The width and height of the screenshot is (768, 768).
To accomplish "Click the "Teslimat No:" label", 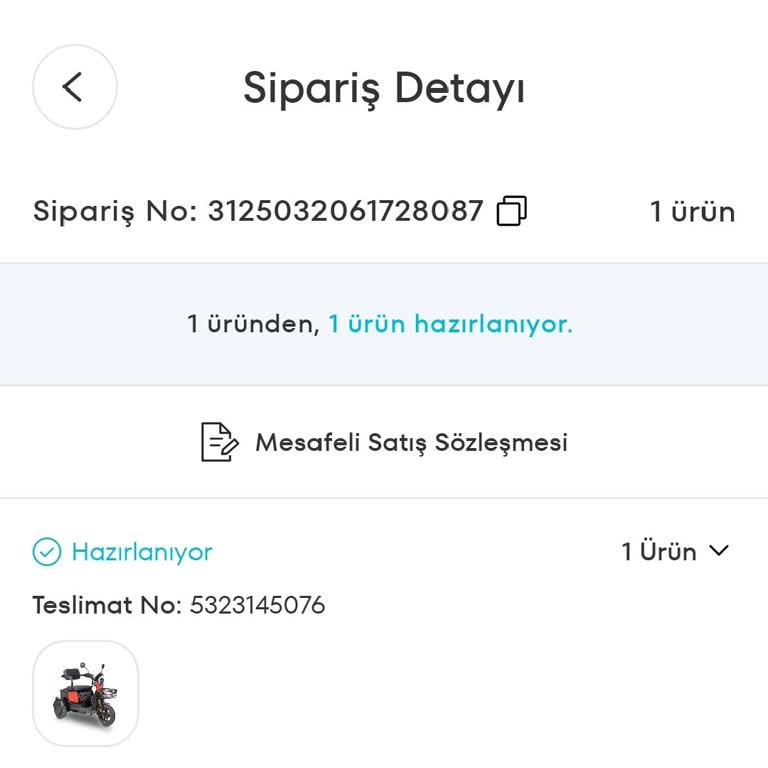I will tap(108, 605).
